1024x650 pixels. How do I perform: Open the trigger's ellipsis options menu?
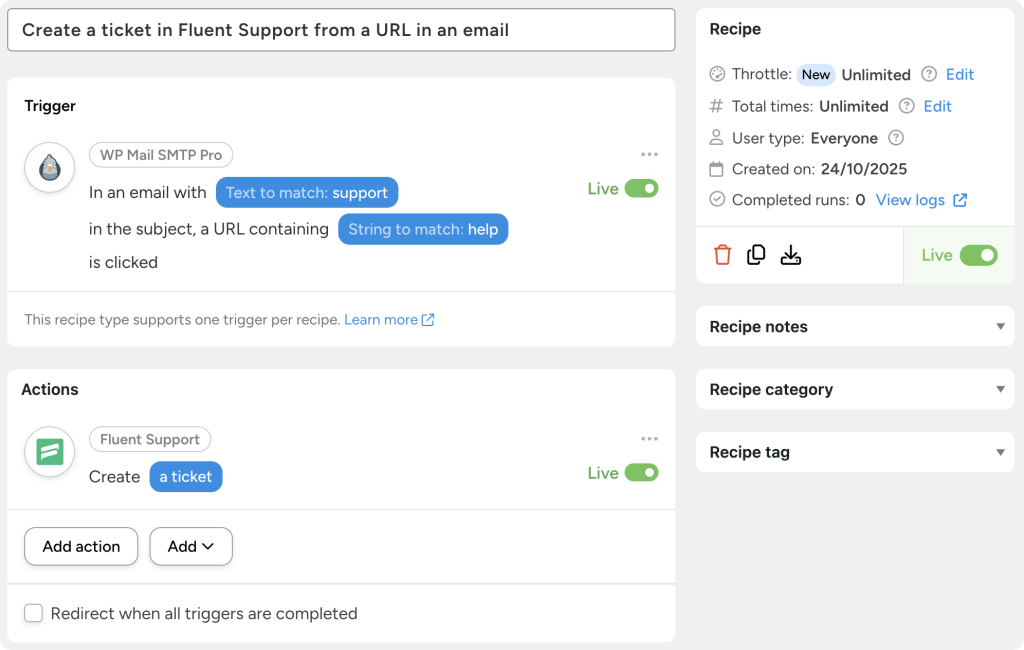coord(650,154)
